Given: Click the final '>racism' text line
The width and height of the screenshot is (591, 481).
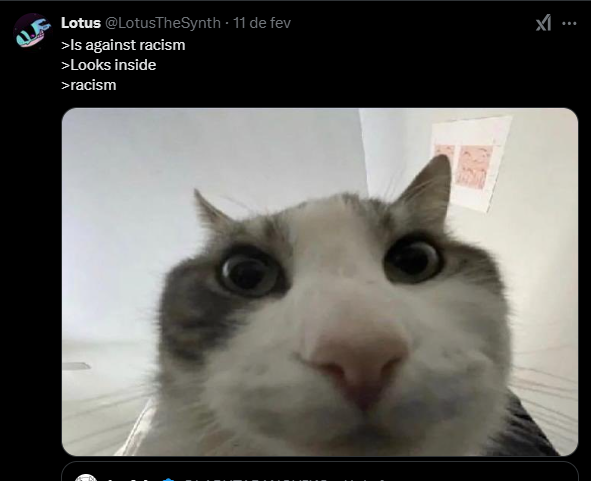Looking at the screenshot, I should click(89, 85).
